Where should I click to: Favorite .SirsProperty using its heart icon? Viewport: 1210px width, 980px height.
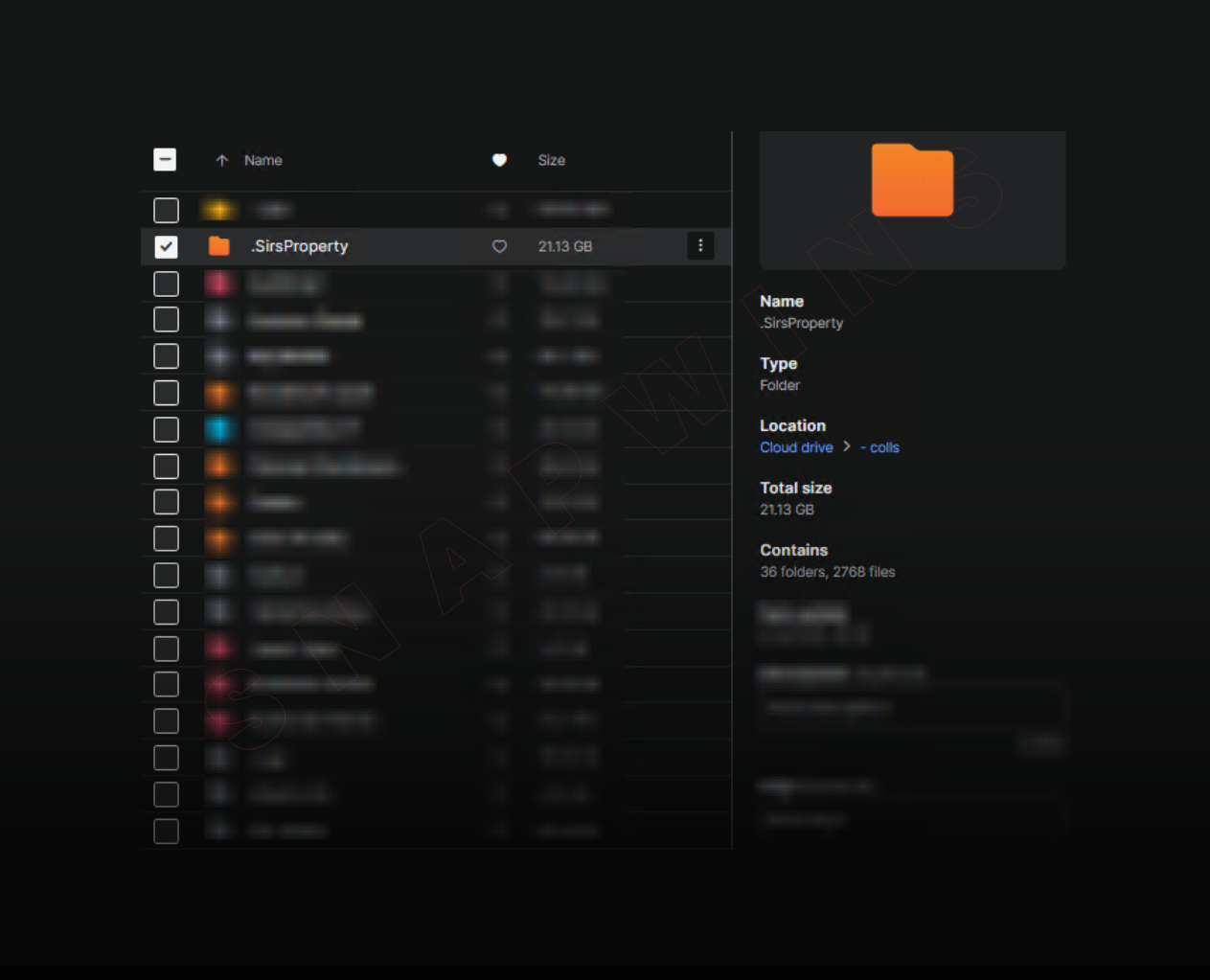499,246
